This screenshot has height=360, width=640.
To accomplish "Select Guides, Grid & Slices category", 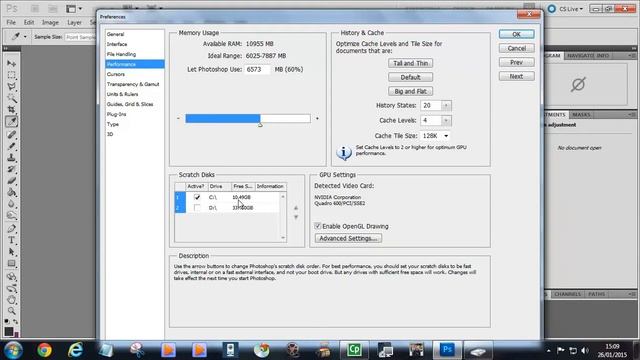I will pyautogui.click(x=130, y=104).
